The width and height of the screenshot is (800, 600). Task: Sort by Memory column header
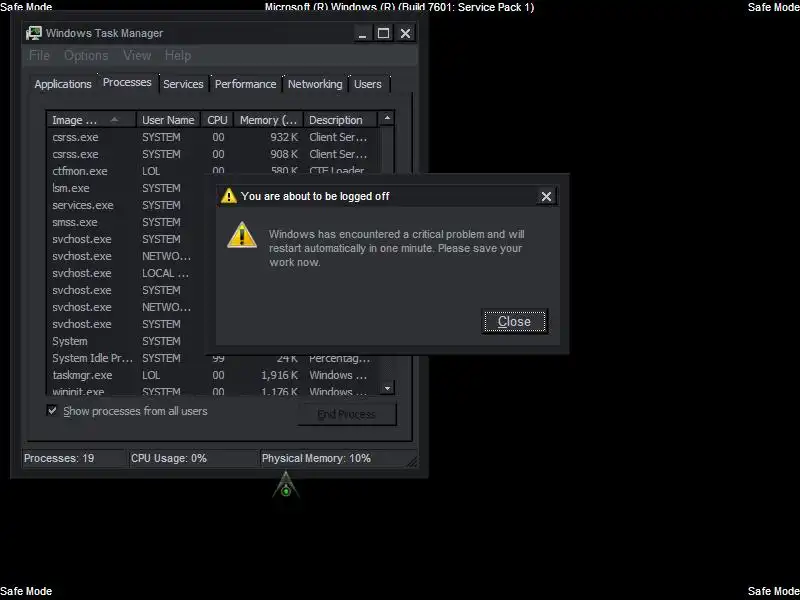tap(268, 120)
